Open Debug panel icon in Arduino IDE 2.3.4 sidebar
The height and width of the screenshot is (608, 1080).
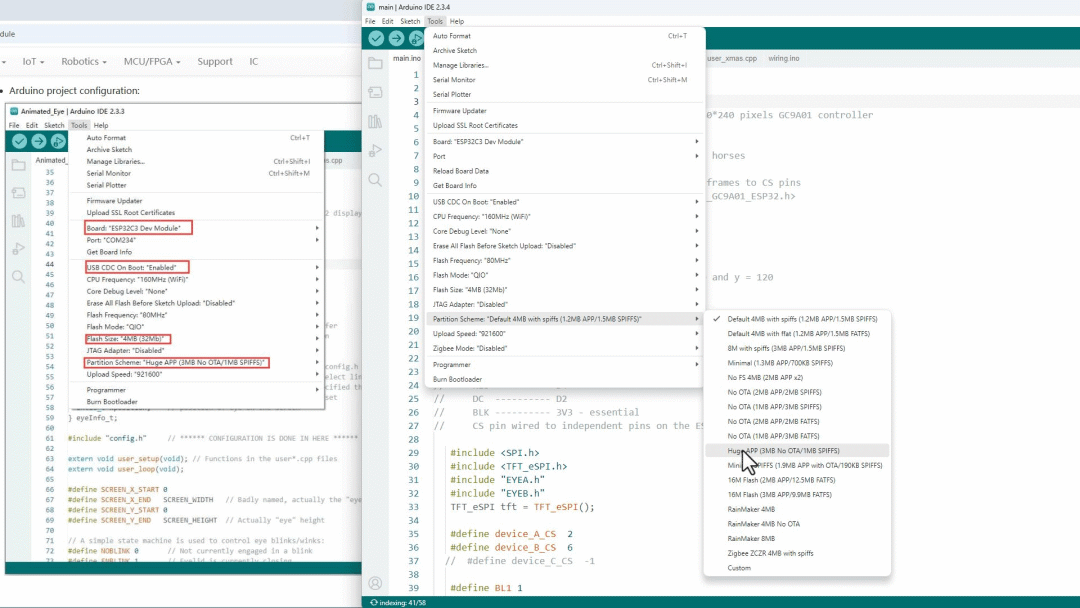[x=375, y=151]
